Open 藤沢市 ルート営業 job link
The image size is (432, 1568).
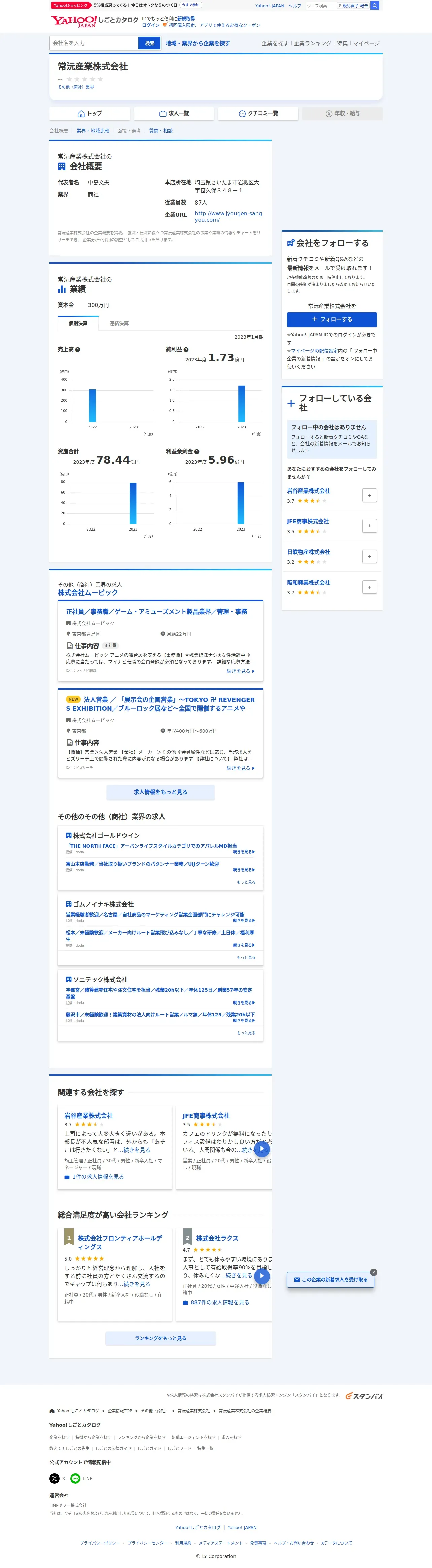point(160,1015)
